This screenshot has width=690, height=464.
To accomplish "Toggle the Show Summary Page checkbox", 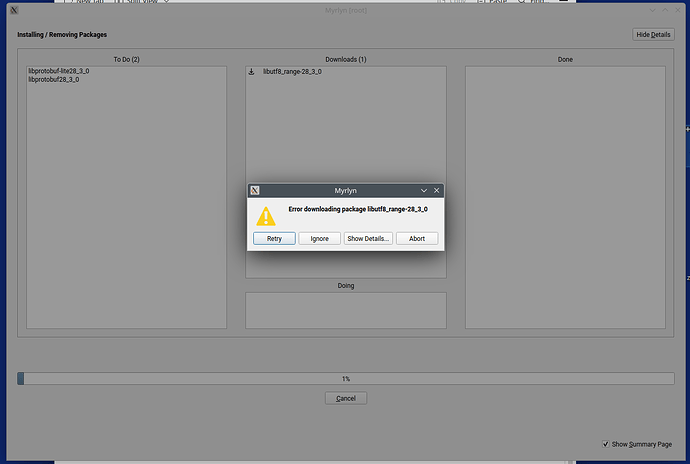I will click(606, 444).
